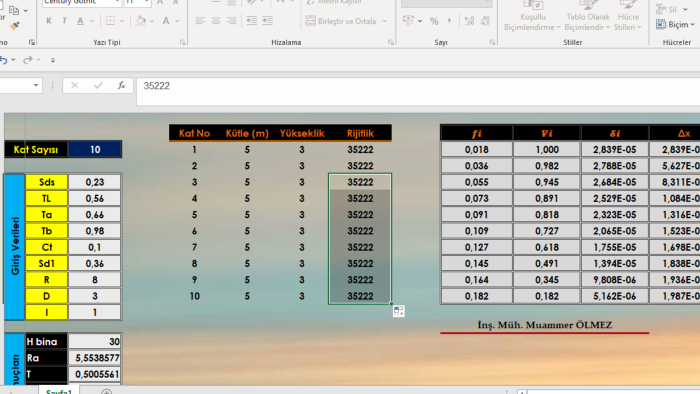The image size is (700, 394).
Task: Open the Sayı dialog launcher
Action: (x=492, y=42)
